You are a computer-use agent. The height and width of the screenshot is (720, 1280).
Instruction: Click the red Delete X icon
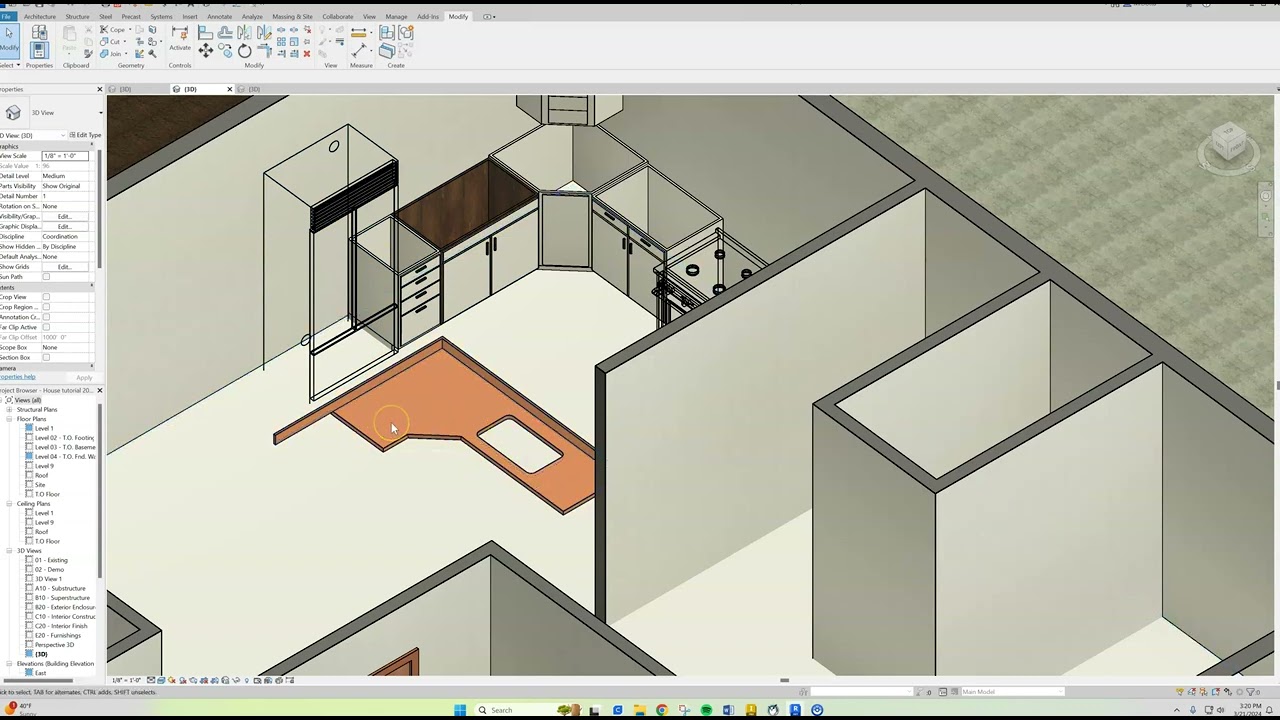pyautogui.click(x=307, y=54)
